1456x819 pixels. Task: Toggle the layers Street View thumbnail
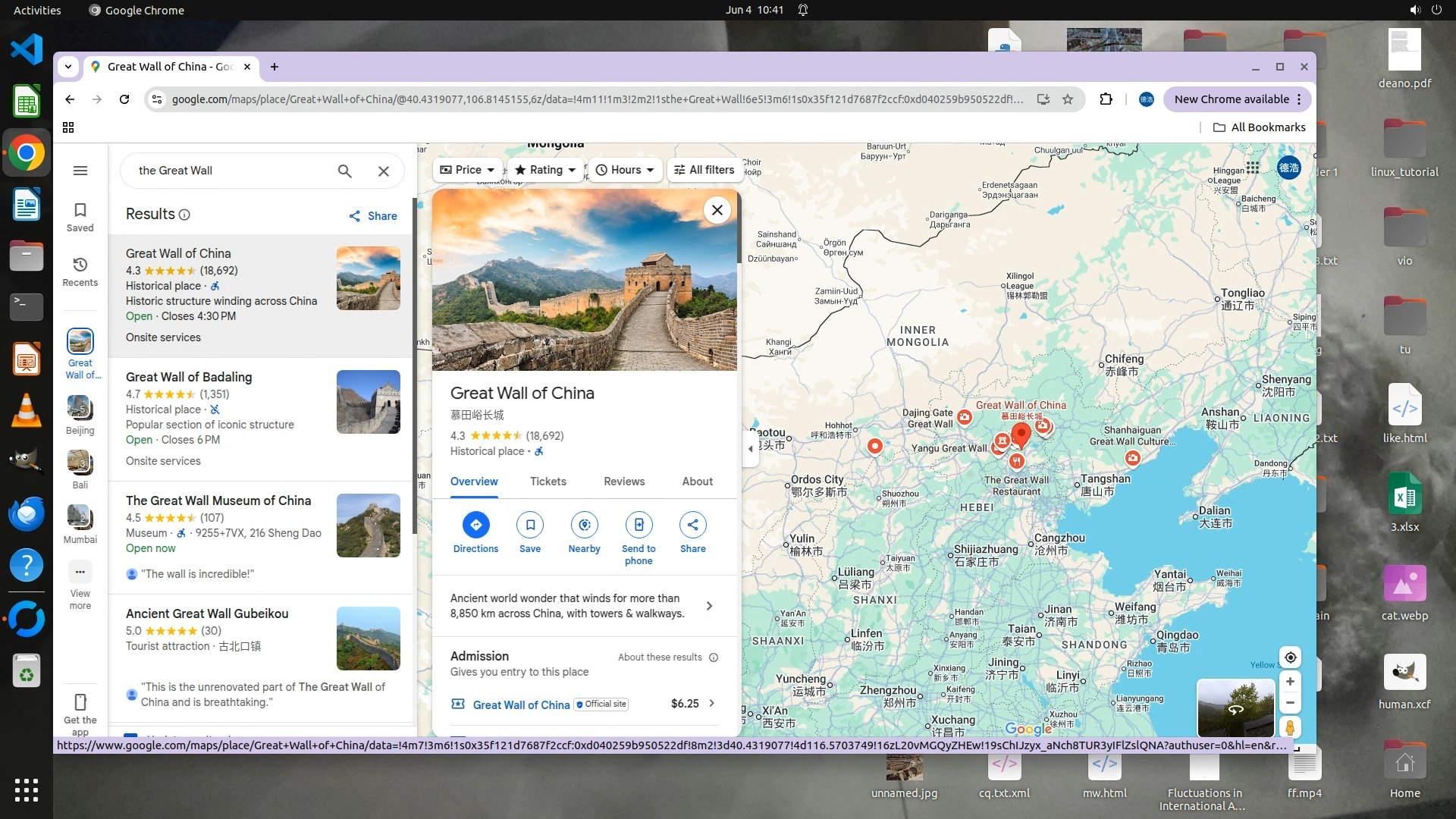point(1235,708)
